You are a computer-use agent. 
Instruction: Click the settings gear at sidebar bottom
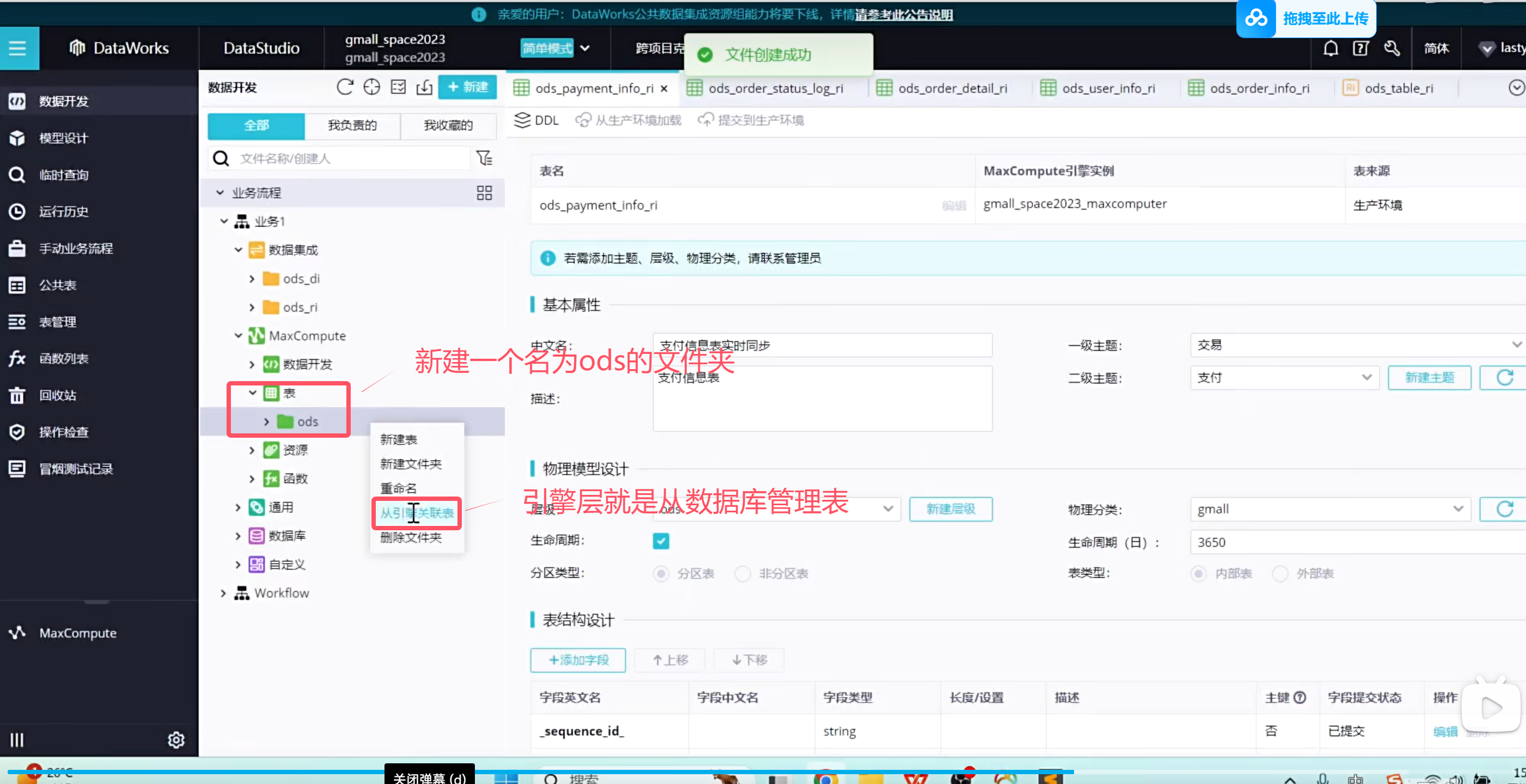tap(176, 739)
